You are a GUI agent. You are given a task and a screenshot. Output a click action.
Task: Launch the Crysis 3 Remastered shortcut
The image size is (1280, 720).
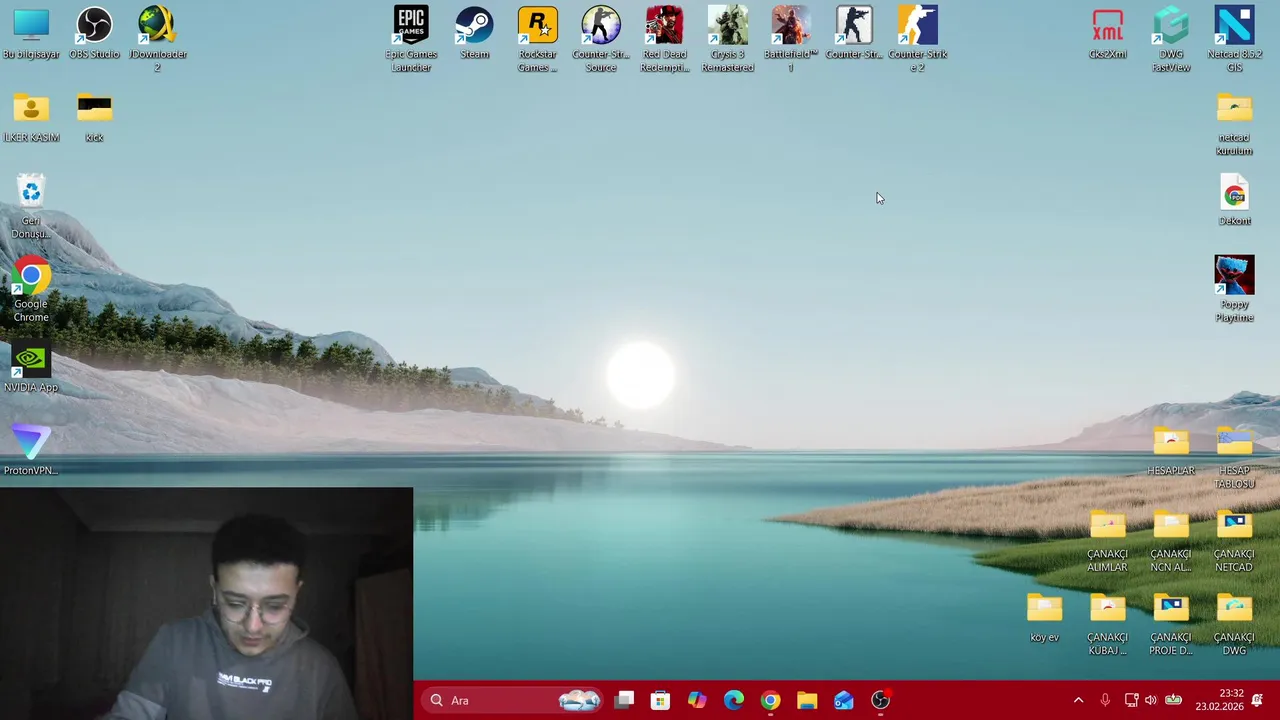point(727,40)
